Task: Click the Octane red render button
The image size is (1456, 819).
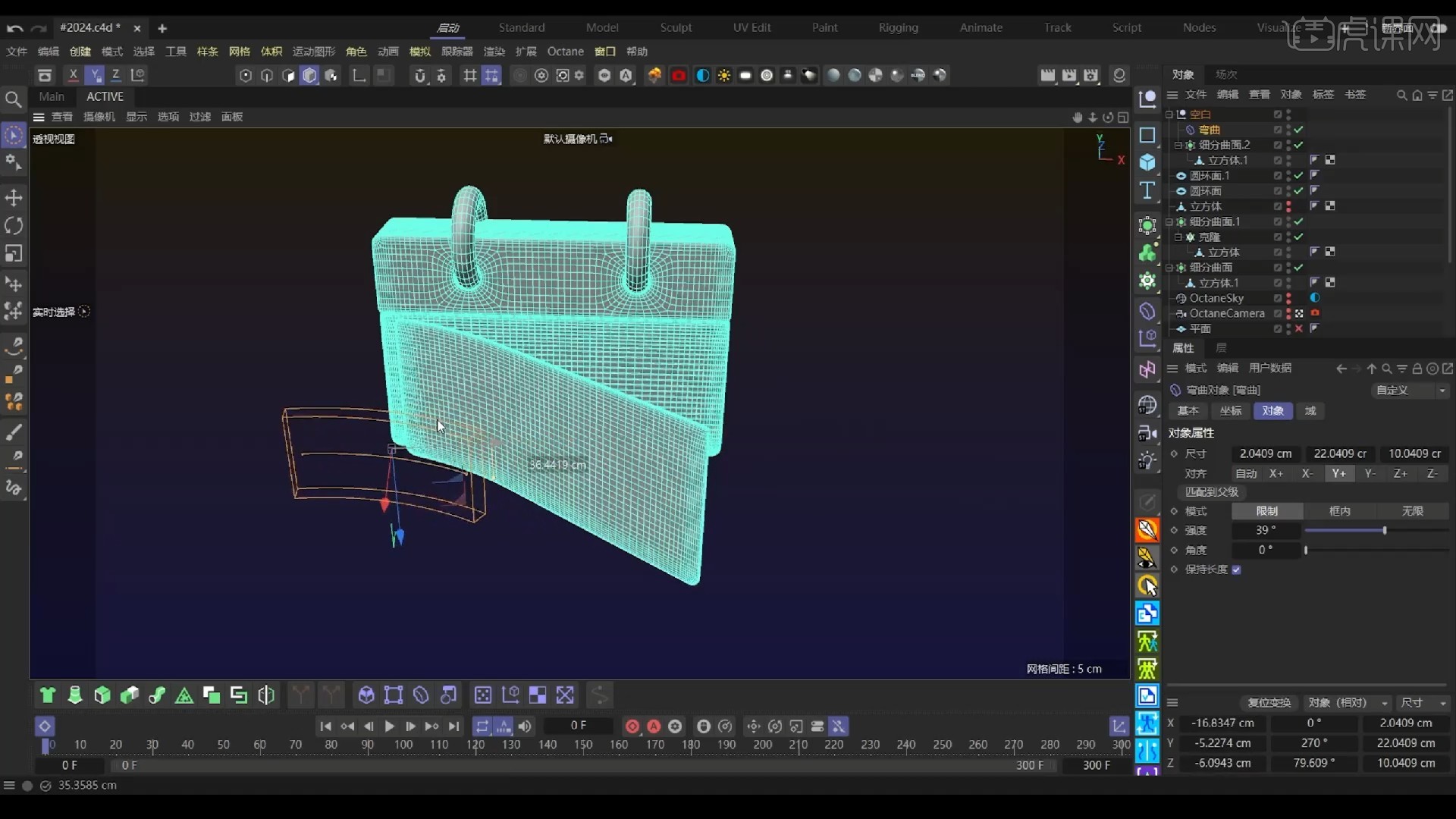Action: click(679, 76)
